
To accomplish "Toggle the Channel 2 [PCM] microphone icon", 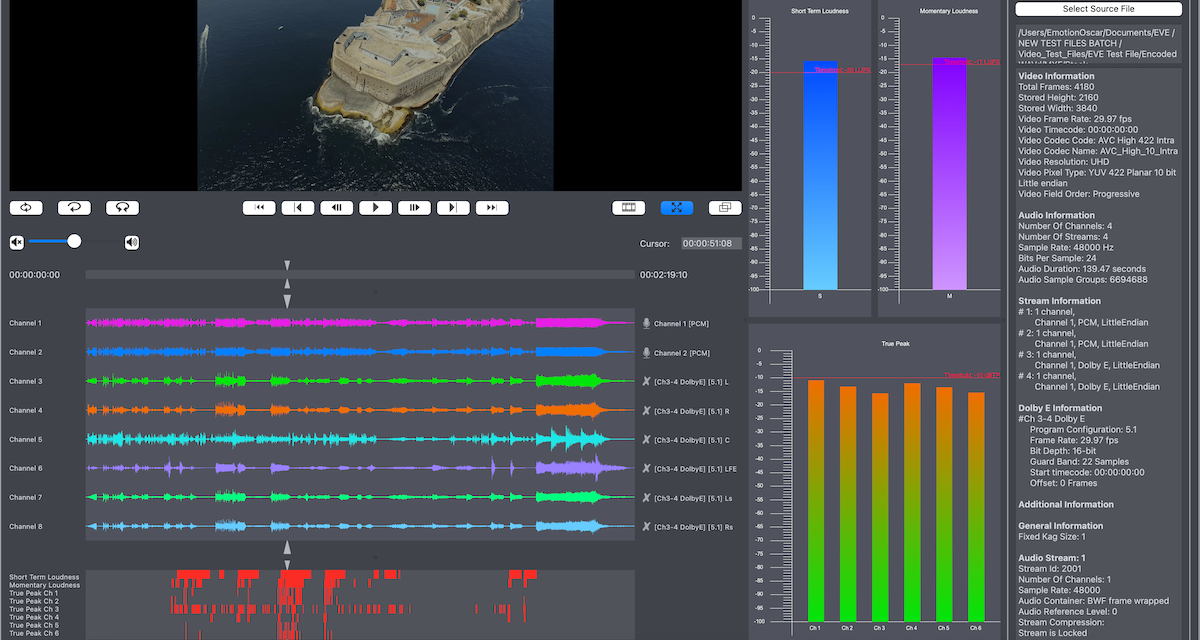I will tap(647, 352).
